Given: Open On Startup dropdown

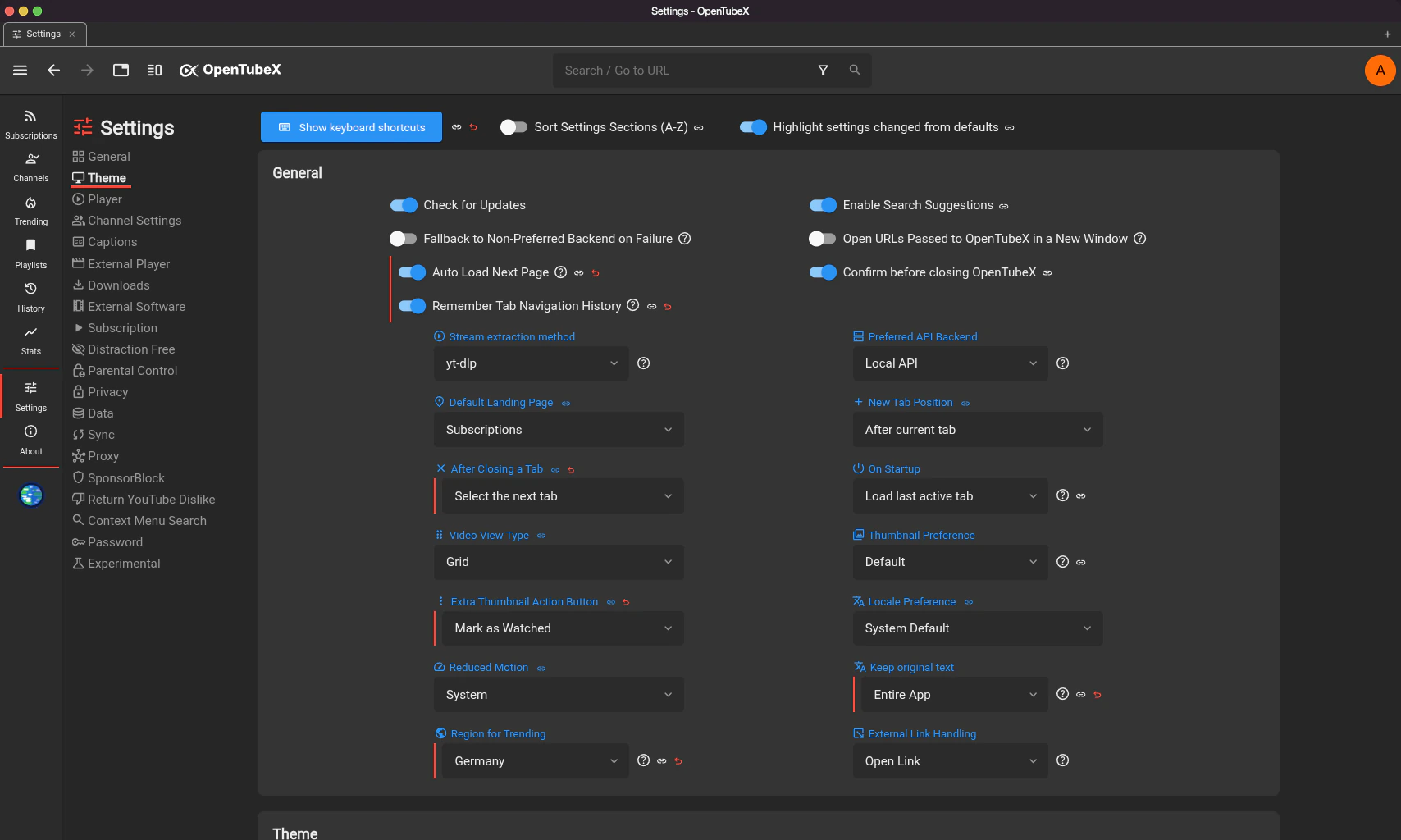Looking at the screenshot, I should click(x=951, y=496).
